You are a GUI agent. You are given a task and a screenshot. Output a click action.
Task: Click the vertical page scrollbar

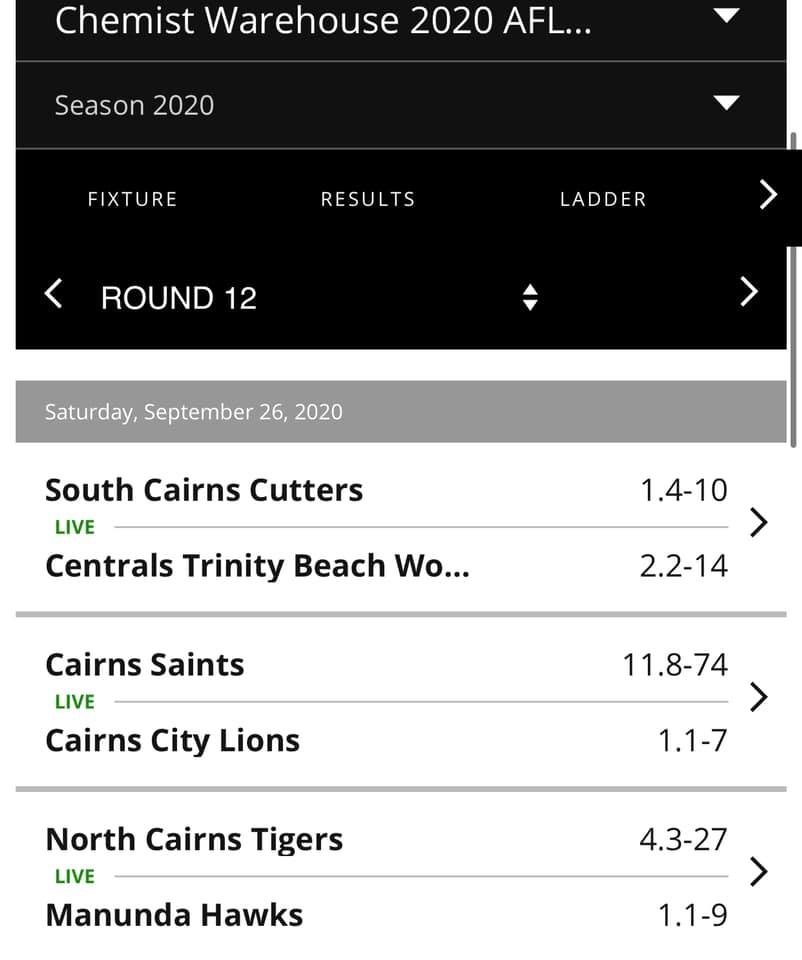tap(794, 290)
